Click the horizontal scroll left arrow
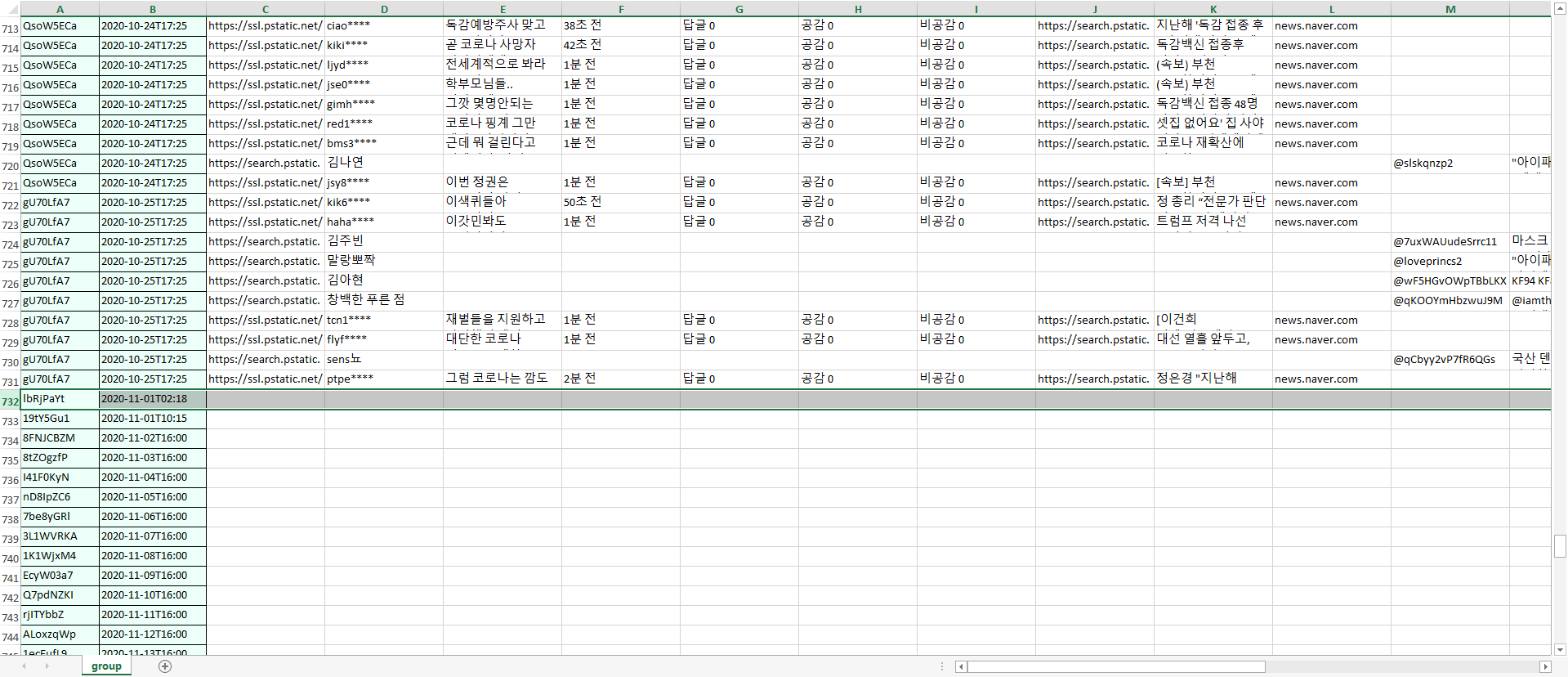This screenshot has height=677, width=1568. coord(962,666)
